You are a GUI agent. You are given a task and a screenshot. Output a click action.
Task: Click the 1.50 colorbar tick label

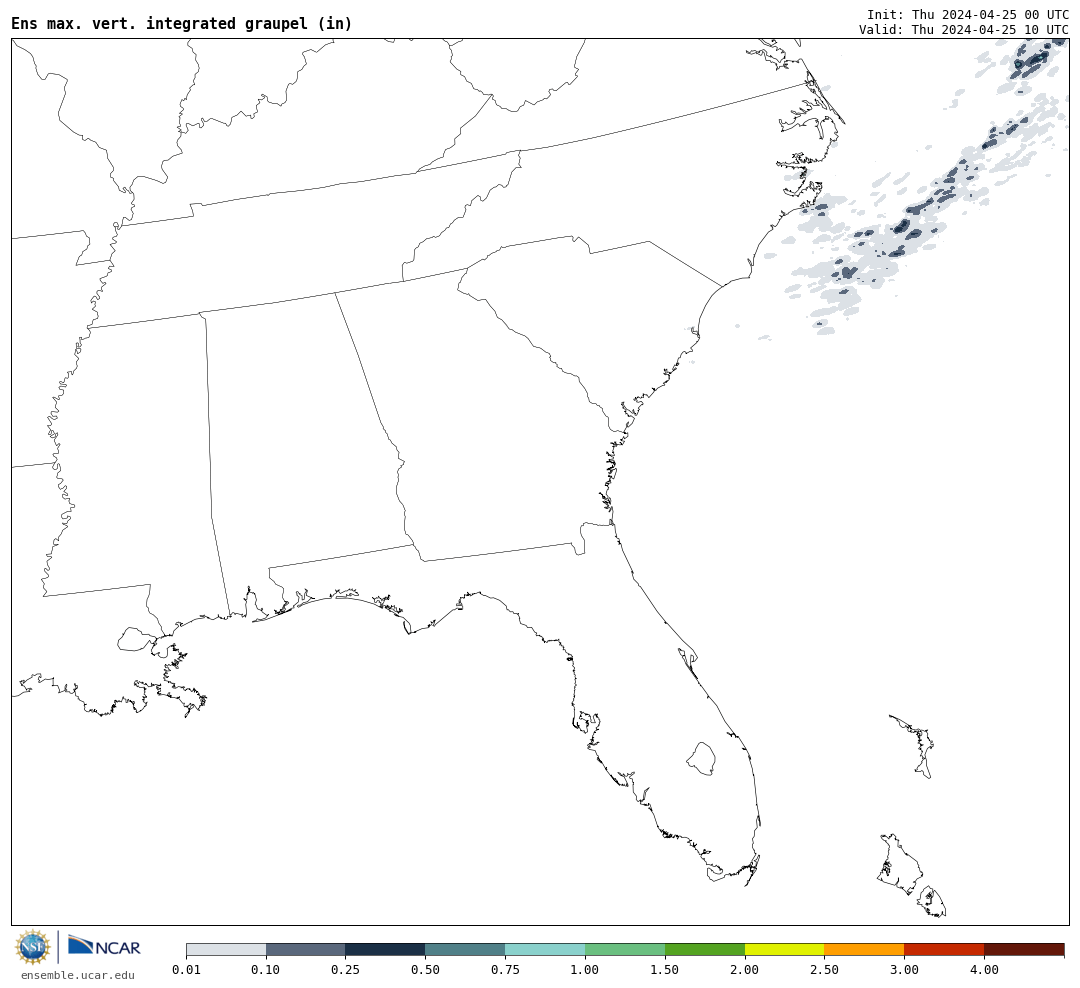pyautogui.click(x=665, y=969)
